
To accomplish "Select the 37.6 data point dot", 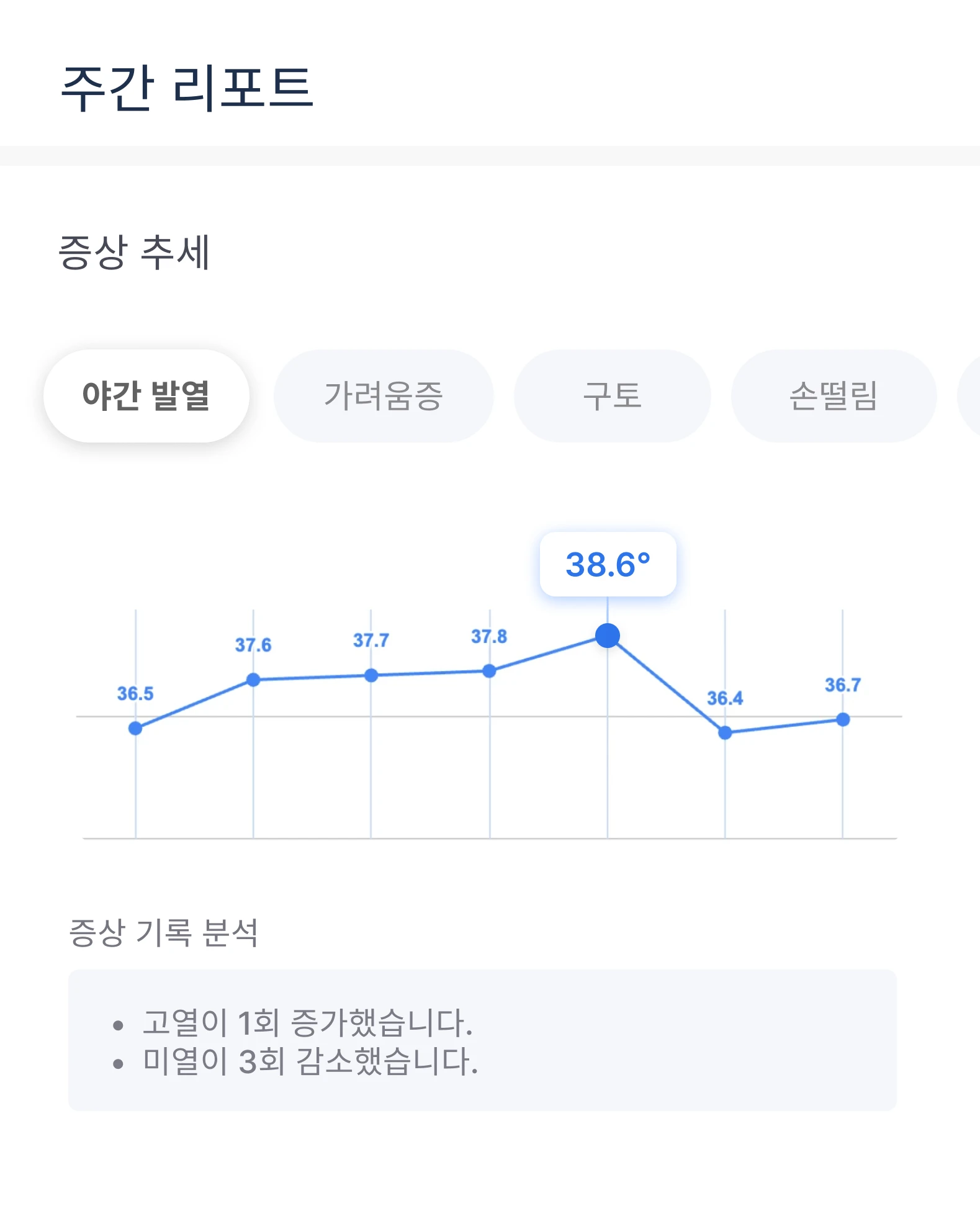I will [x=253, y=680].
